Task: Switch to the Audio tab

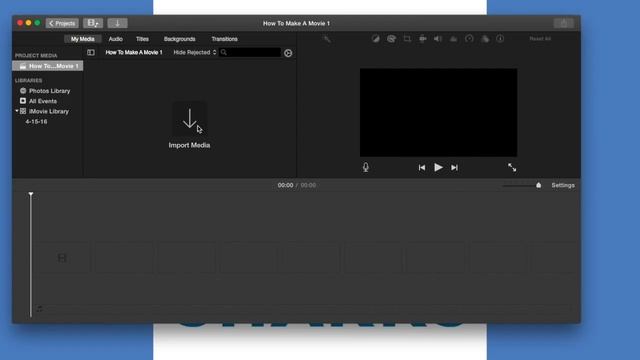Action: click(116, 39)
